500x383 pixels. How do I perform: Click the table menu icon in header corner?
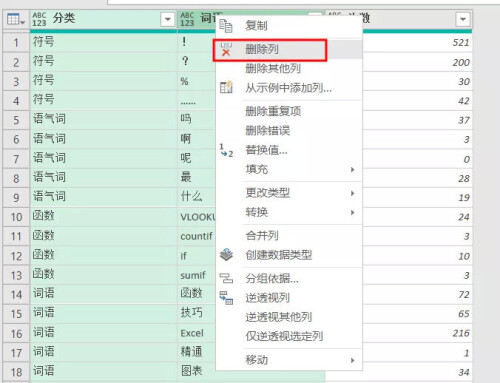click(x=15, y=19)
